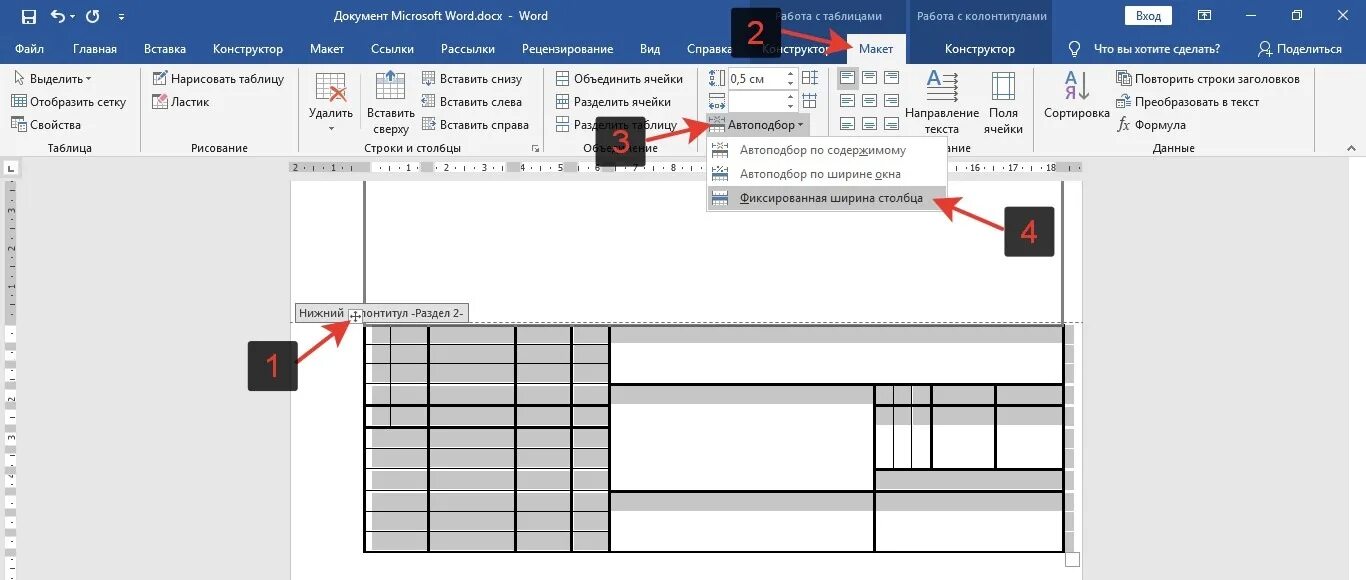Switch to the Главная tab

pos(95,49)
